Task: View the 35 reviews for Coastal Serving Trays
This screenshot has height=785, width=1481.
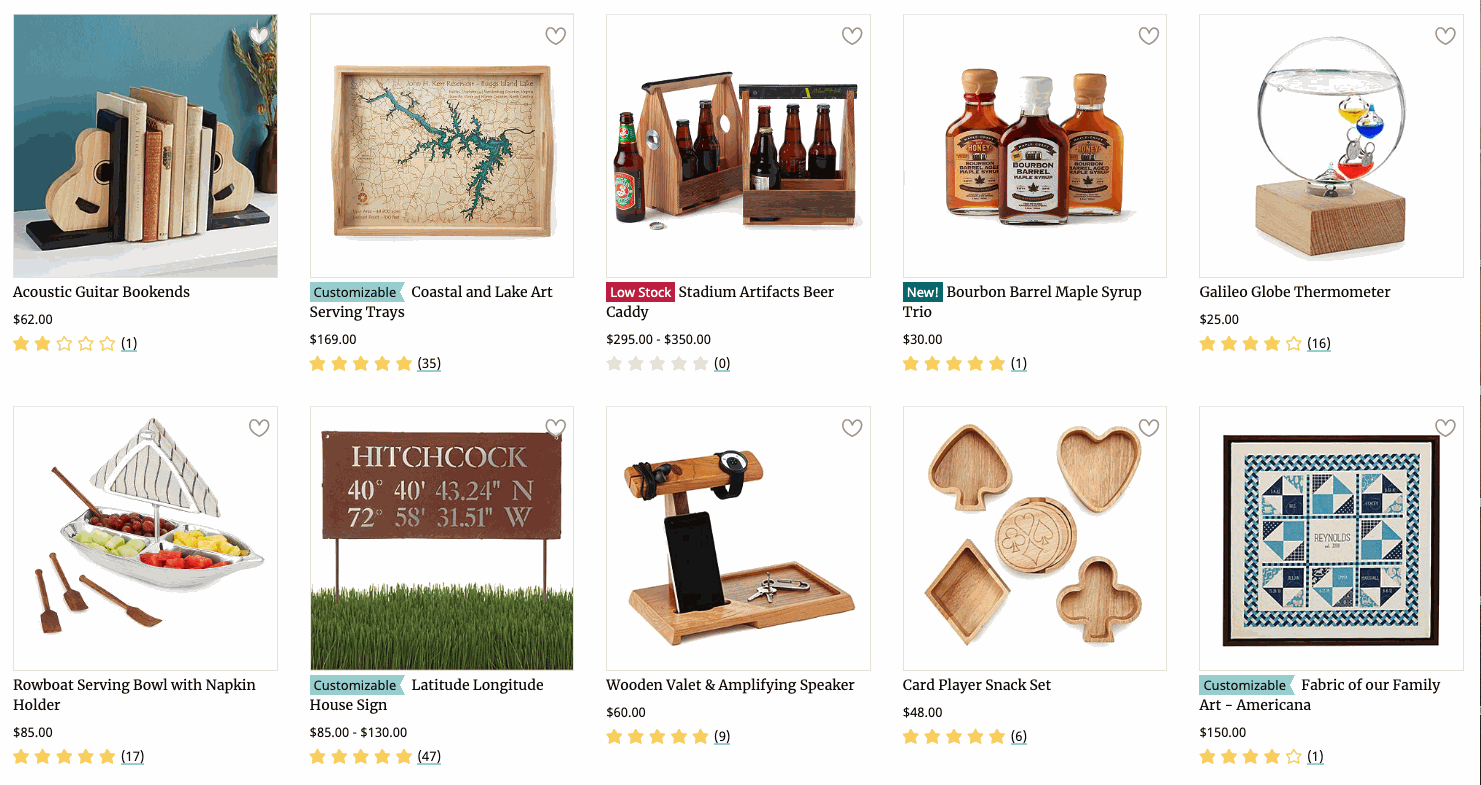Action: pyautogui.click(x=429, y=363)
